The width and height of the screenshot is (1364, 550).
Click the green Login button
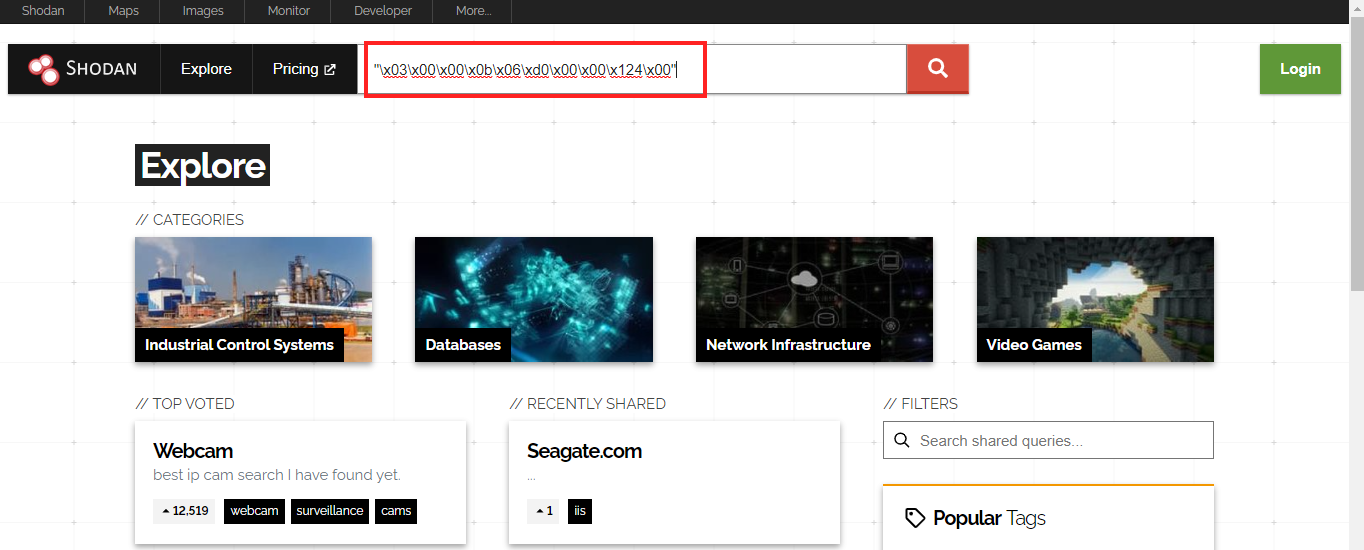(x=1300, y=69)
